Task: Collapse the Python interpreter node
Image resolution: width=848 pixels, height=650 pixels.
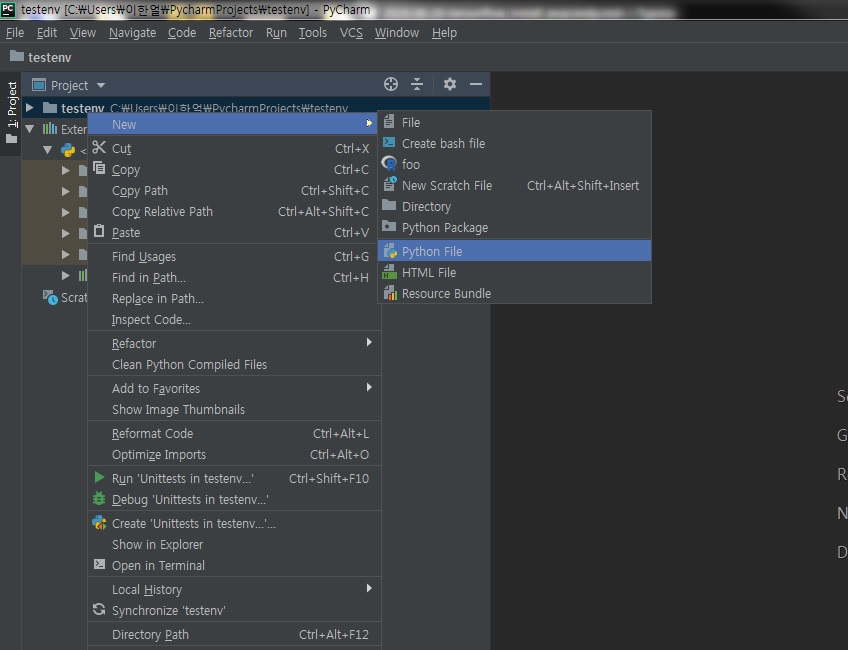Action: click(48, 150)
